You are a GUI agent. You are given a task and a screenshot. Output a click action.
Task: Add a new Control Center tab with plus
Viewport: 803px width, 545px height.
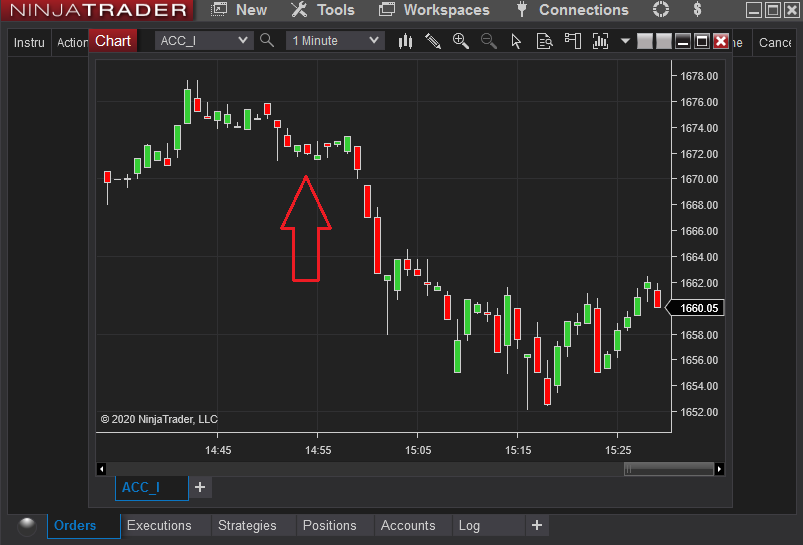coord(537,525)
